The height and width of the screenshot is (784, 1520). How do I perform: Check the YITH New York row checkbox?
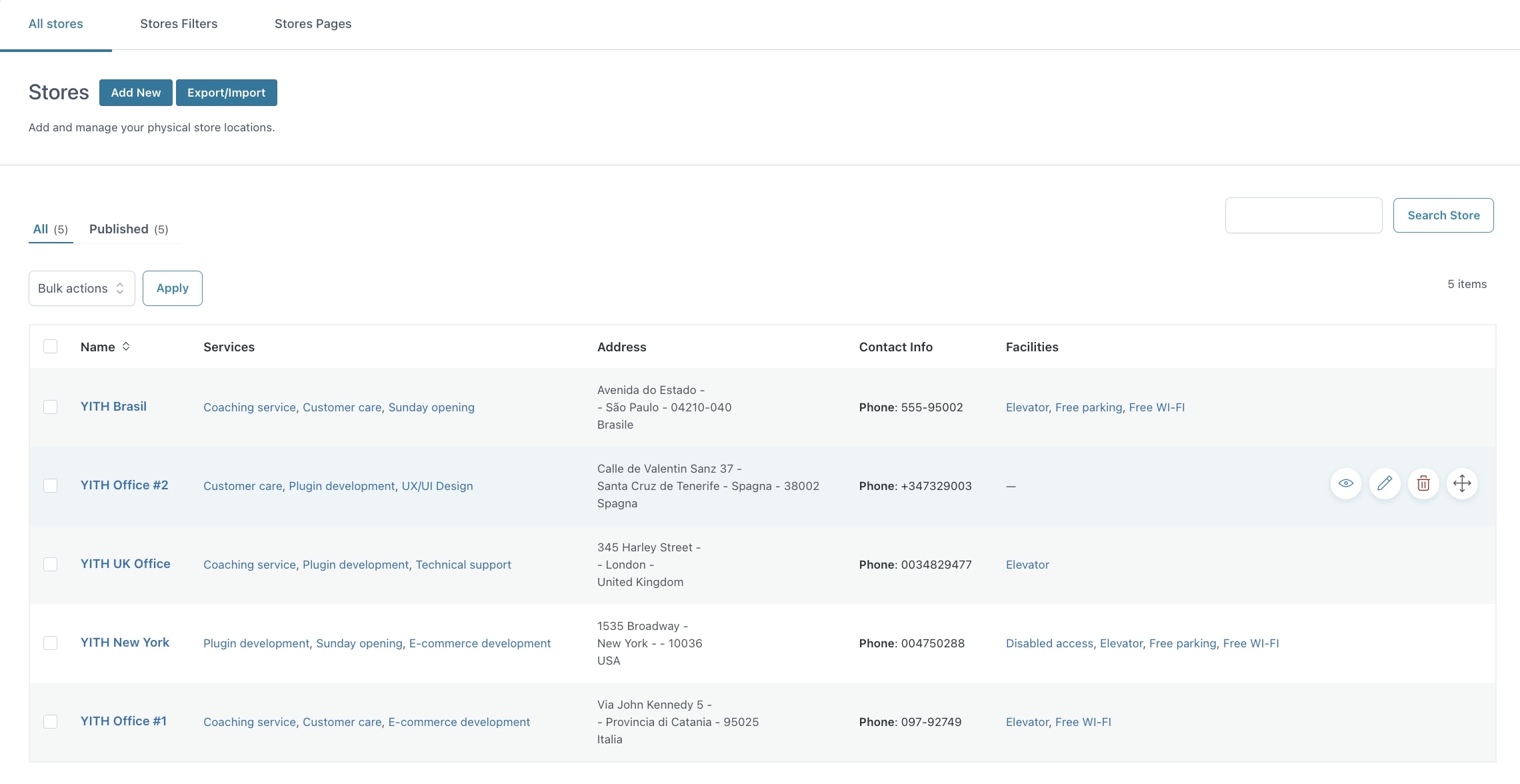pyautogui.click(x=50, y=643)
